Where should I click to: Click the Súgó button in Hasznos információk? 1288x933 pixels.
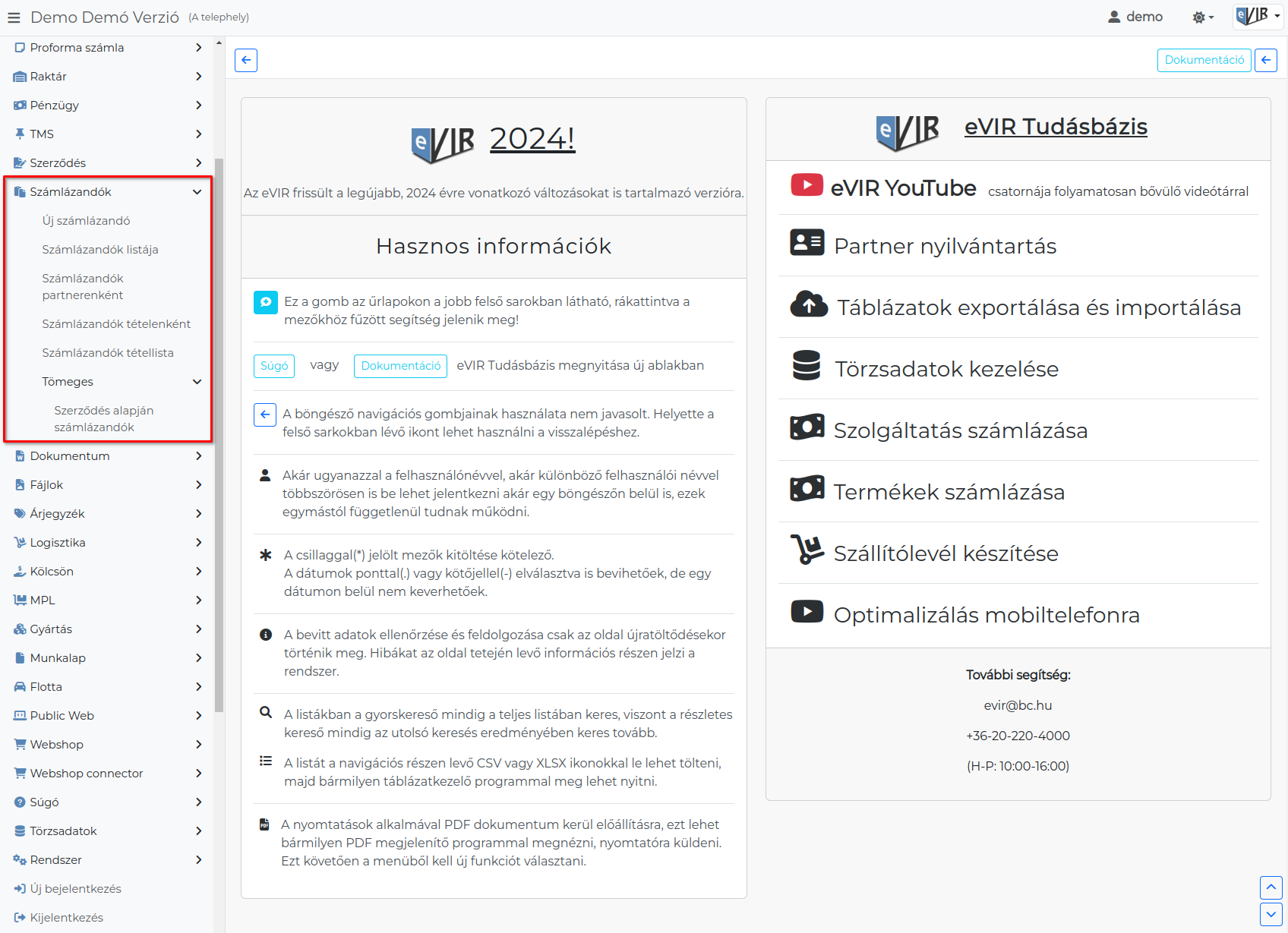pos(274,366)
